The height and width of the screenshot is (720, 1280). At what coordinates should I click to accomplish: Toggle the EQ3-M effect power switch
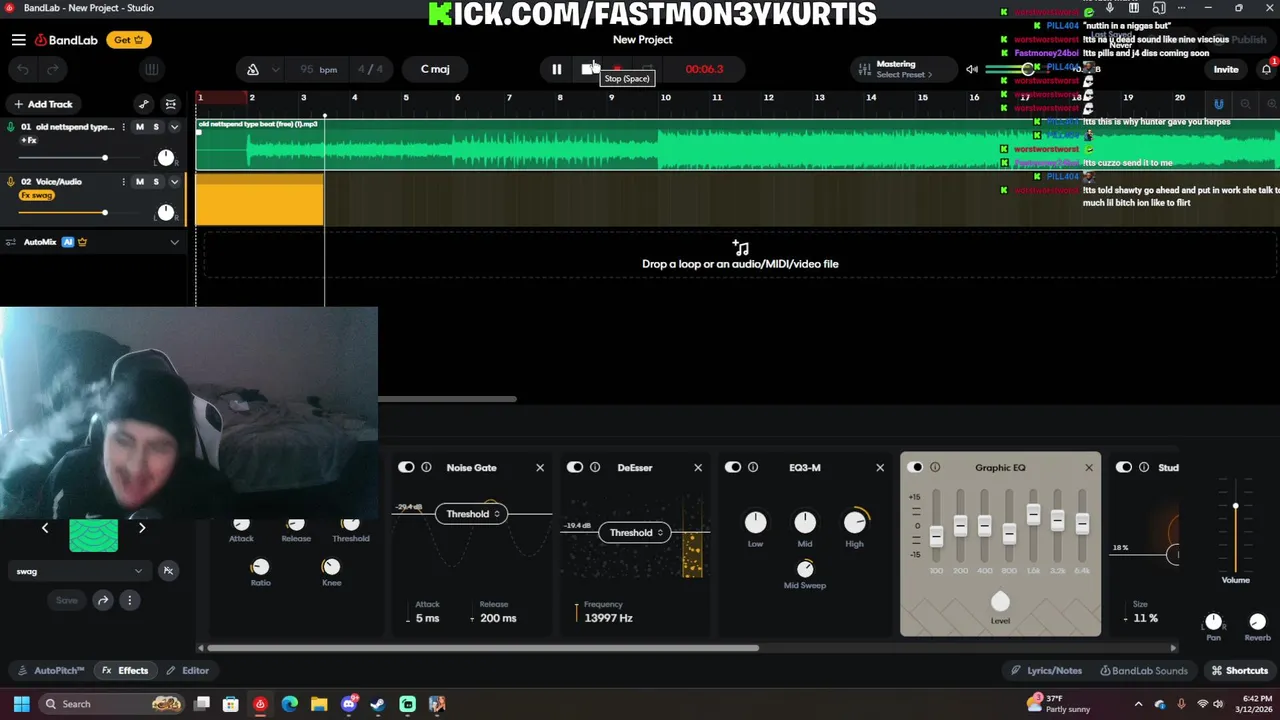click(x=733, y=467)
